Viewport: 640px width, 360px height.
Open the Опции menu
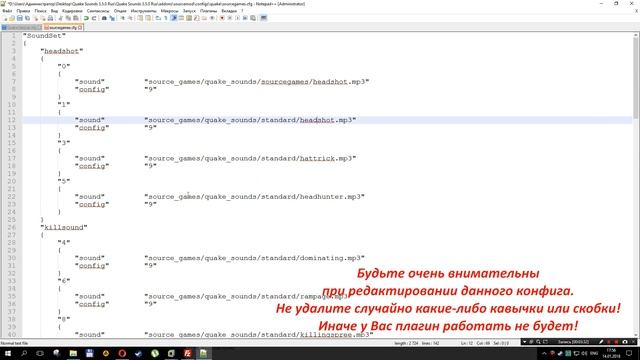click(120, 11)
